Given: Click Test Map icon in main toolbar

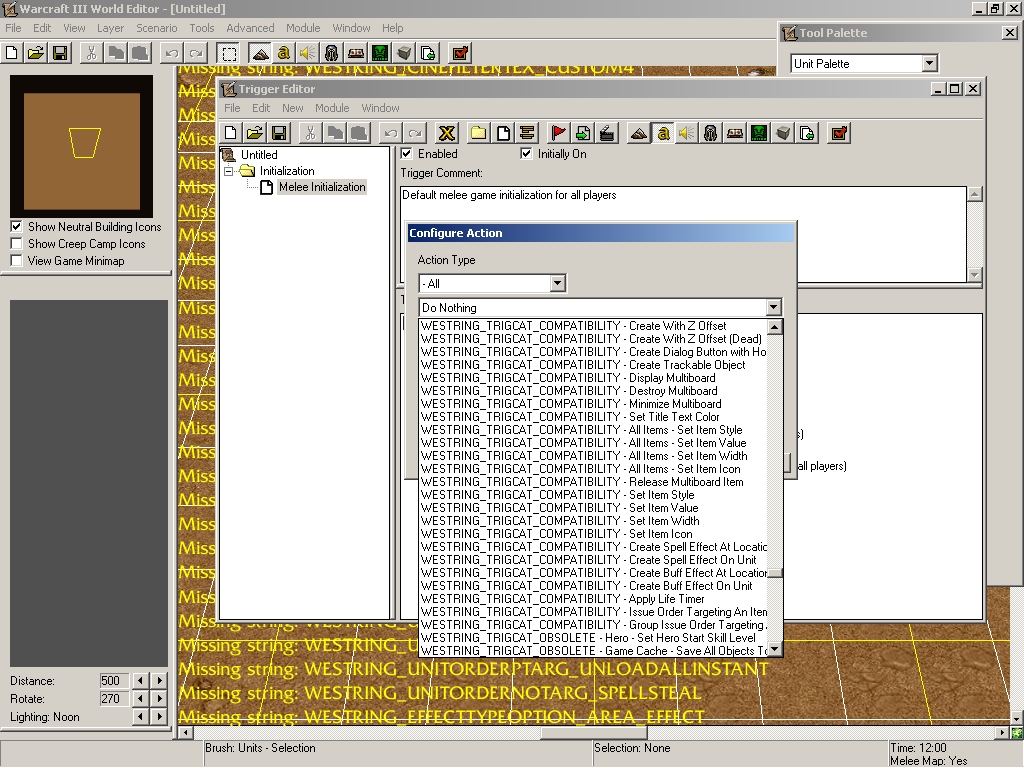Looking at the screenshot, I should [460, 53].
